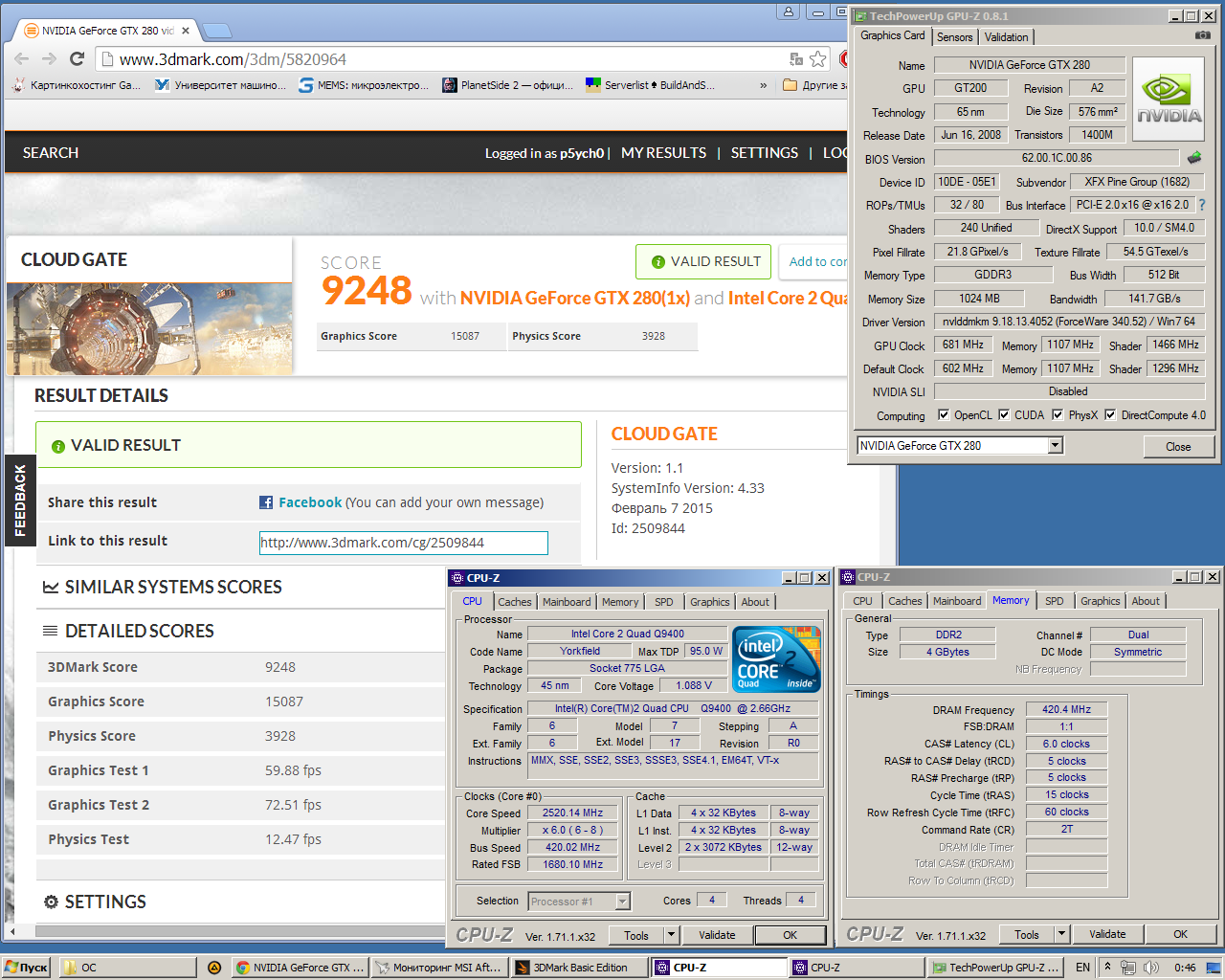This screenshot has height=980, width=1225.
Task: Switch to 3DMark Basic Edition in taskbar
Action: tap(579, 968)
